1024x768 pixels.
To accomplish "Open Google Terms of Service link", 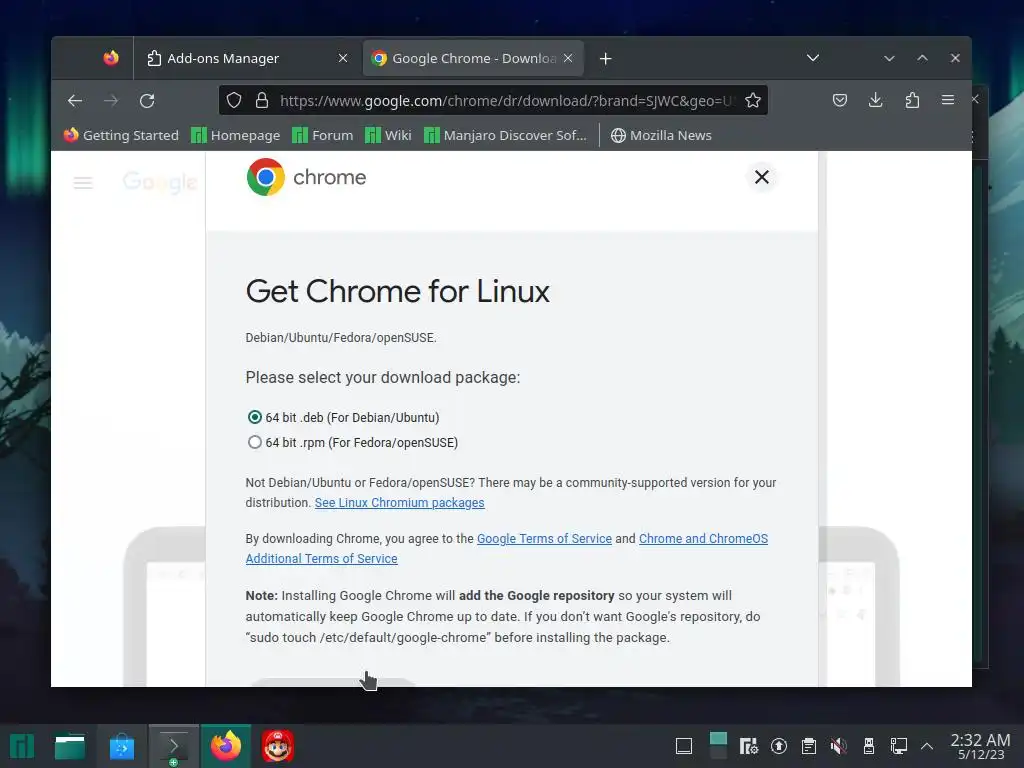I will pyautogui.click(x=544, y=539).
